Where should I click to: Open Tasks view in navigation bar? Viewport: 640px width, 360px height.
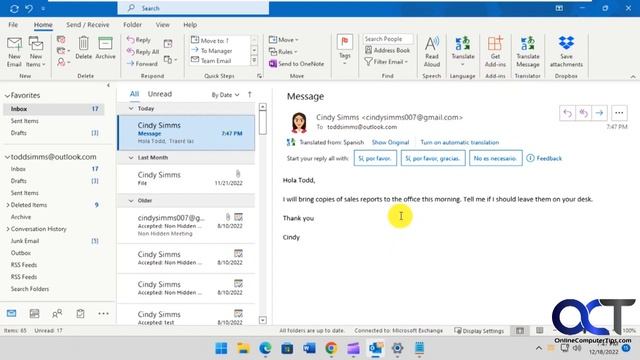[80, 313]
